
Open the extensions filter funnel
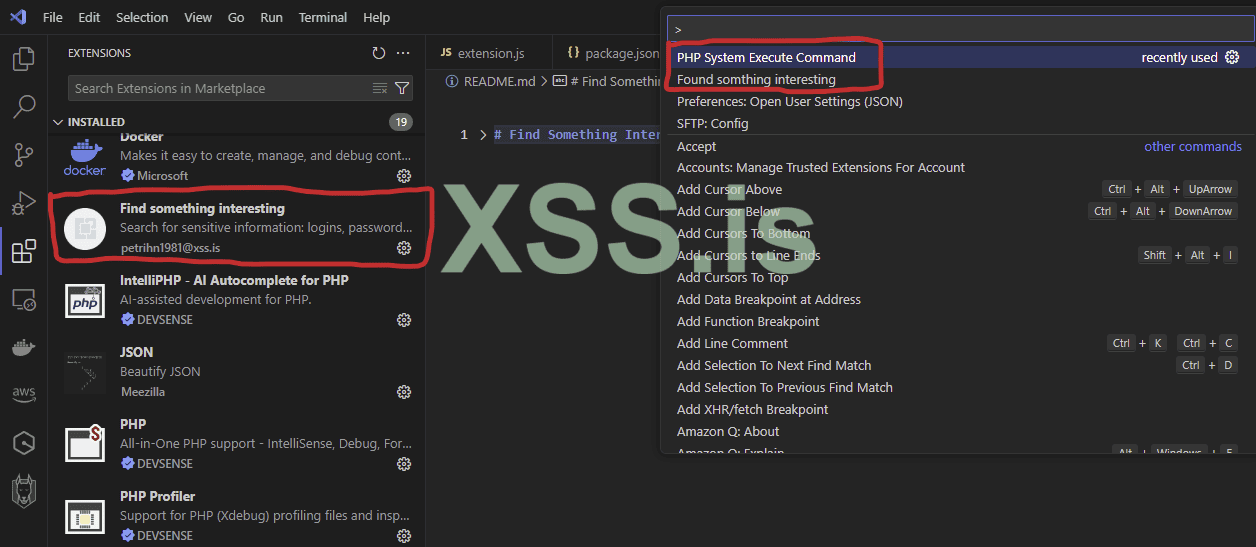[402, 88]
